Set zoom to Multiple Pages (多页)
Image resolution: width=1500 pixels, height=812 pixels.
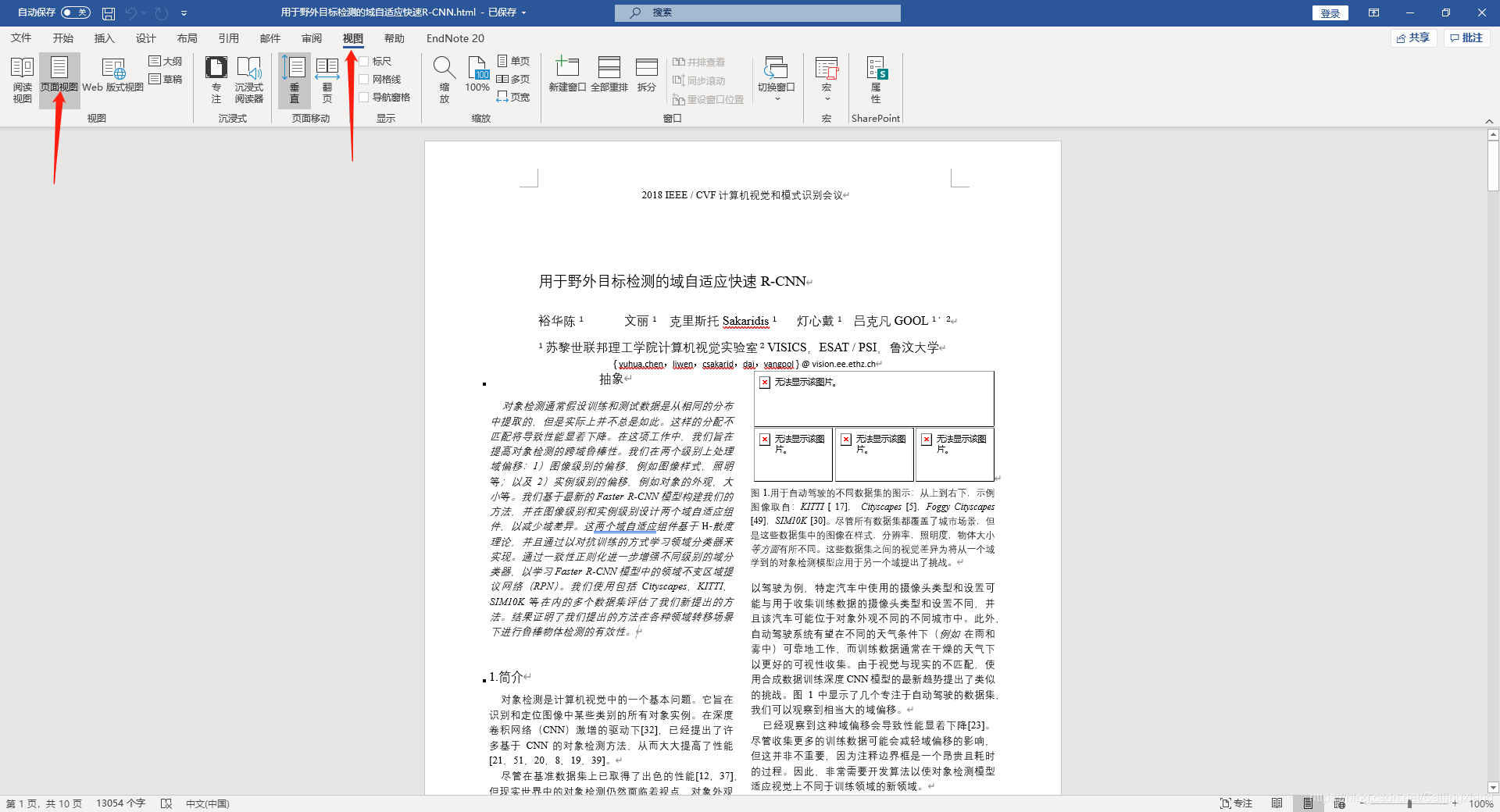(513, 79)
